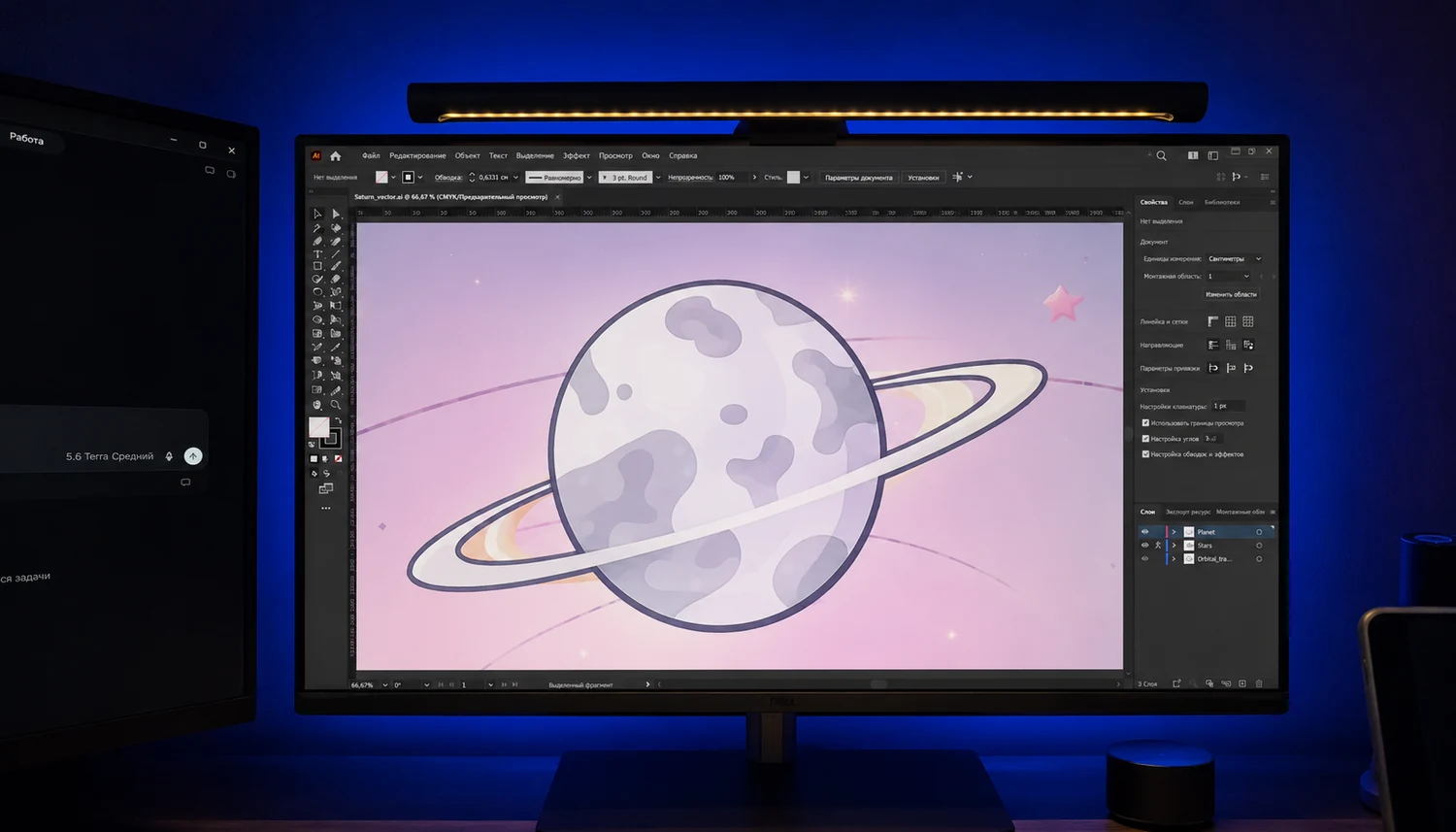Click the Параметры документа button
This screenshot has width=1456, height=832.
click(858, 178)
